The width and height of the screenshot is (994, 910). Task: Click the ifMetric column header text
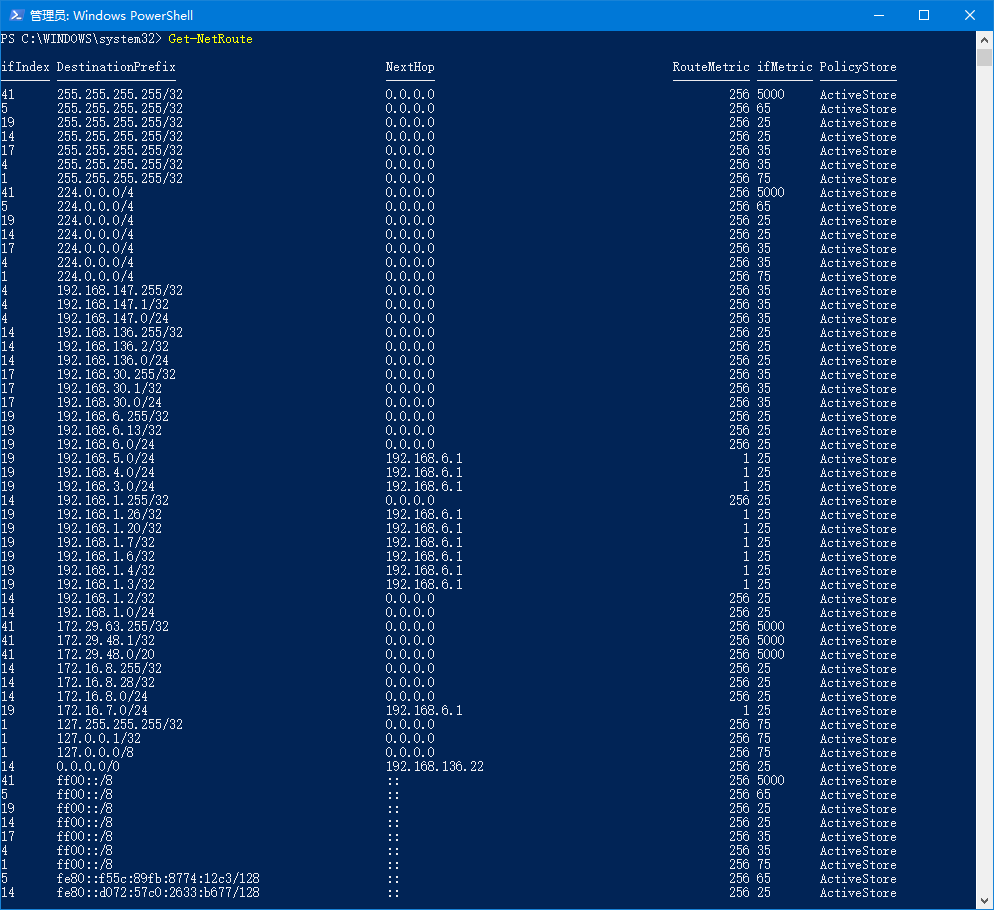784,67
